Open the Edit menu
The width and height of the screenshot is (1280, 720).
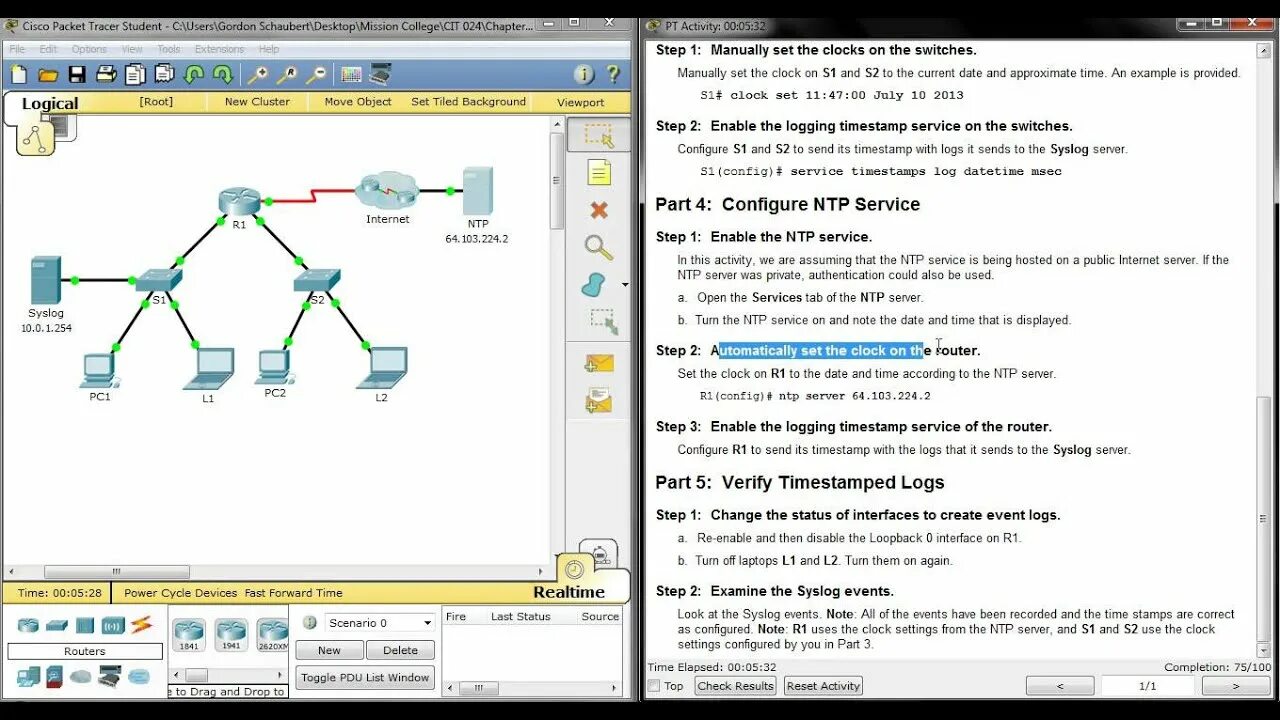pyautogui.click(x=49, y=49)
